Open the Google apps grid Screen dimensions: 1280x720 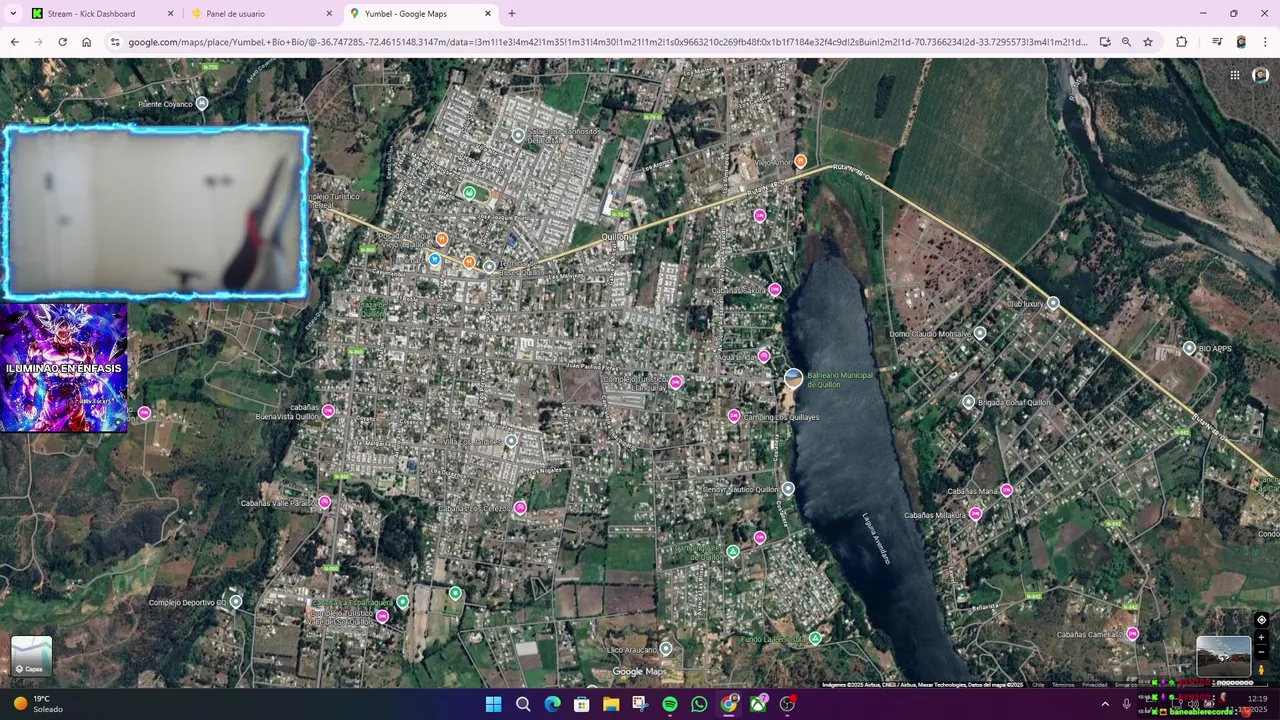(x=1235, y=75)
